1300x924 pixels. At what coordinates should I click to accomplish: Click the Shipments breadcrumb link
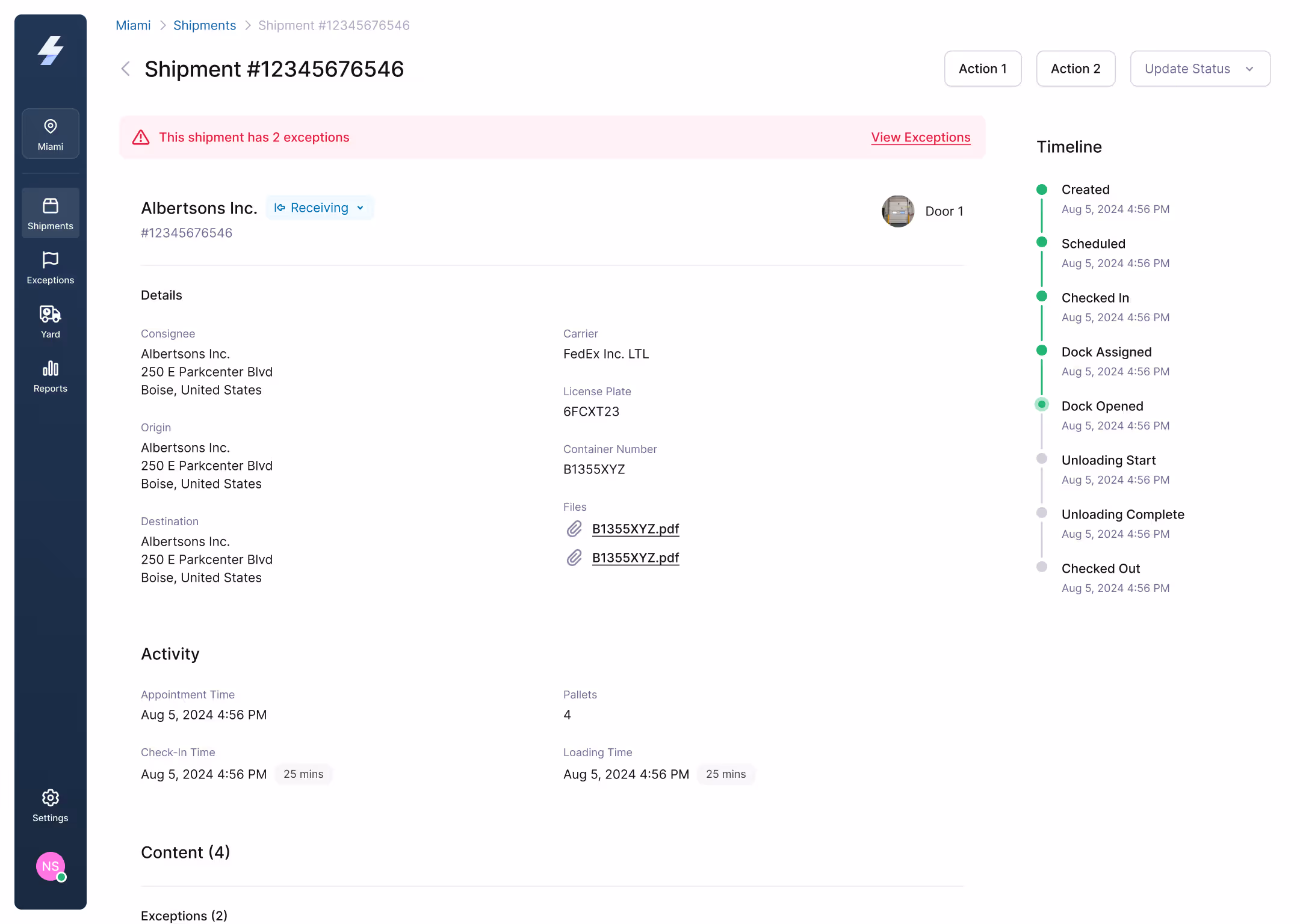[x=205, y=25]
